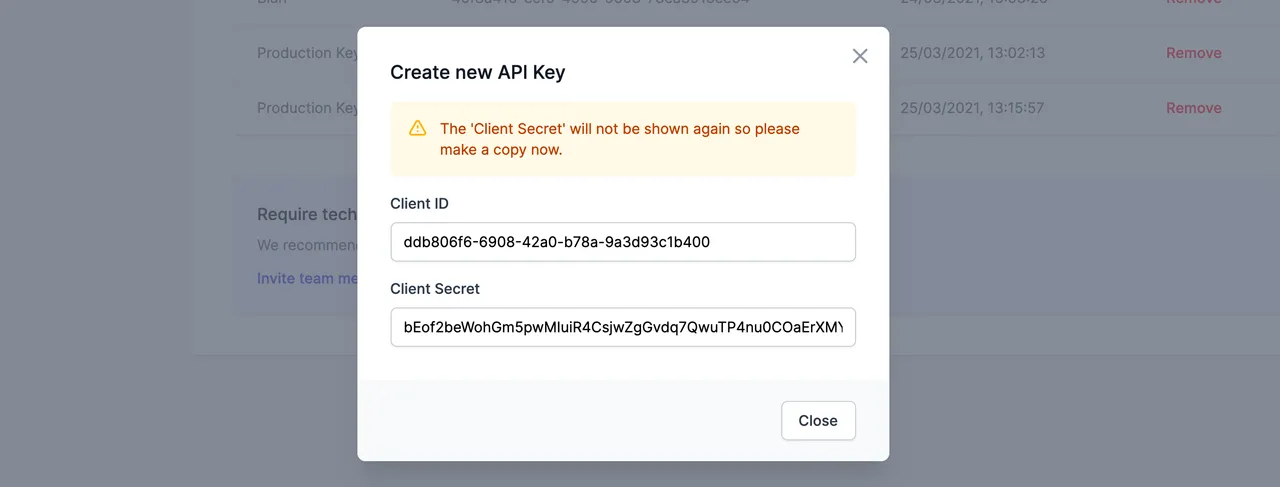Remove the key created at 13:02:13

click(x=1193, y=53)
